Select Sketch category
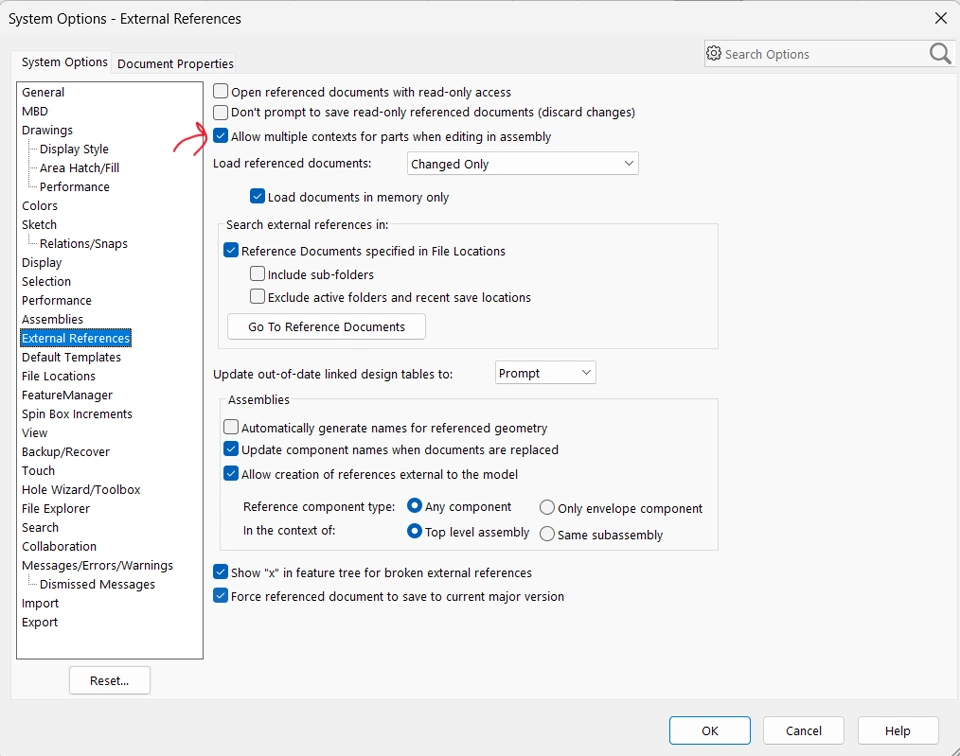This screenshot has width=960, height=756. [x=39, y=225]
